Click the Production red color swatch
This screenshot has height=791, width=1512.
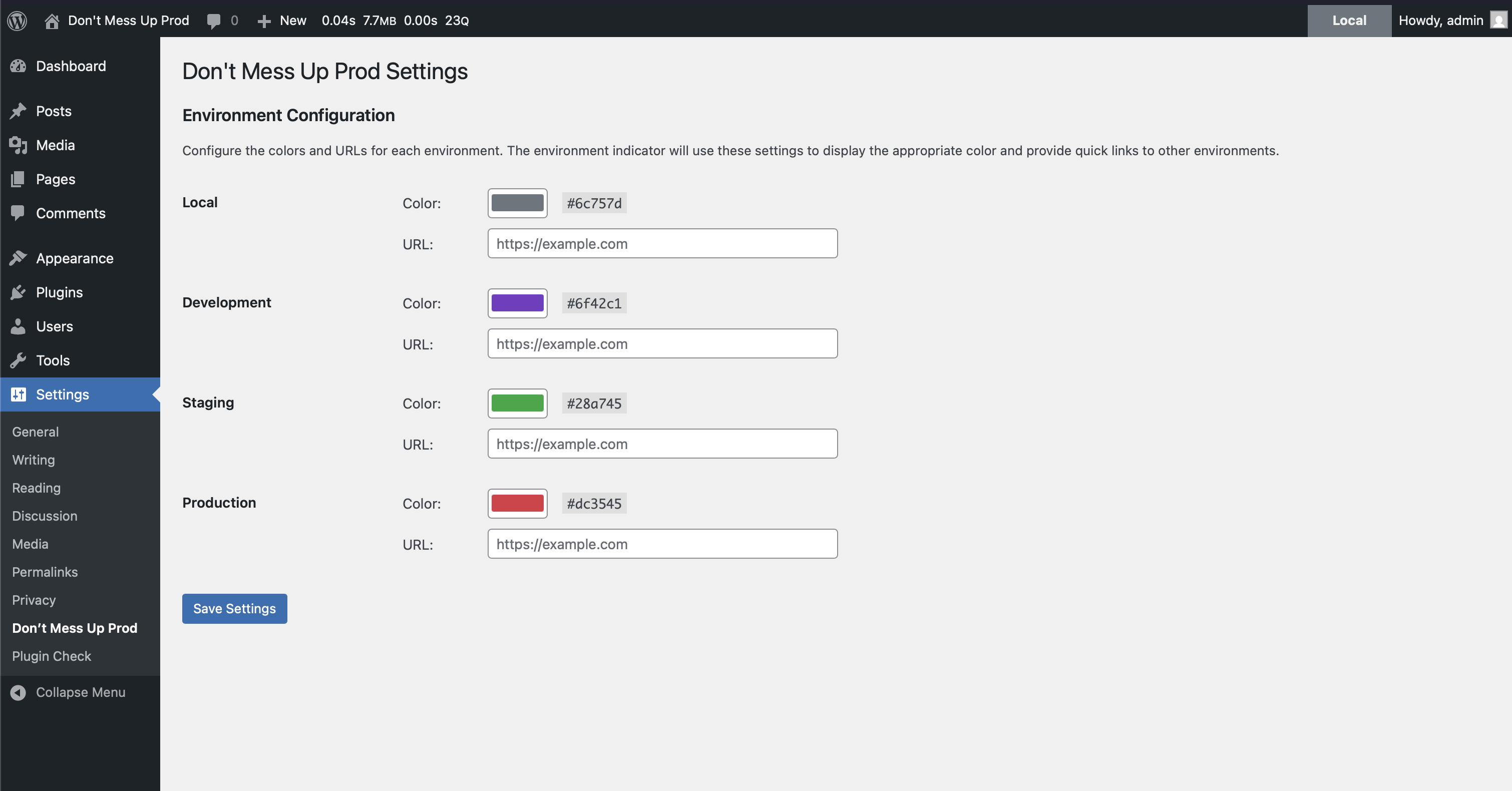point(517,503)
